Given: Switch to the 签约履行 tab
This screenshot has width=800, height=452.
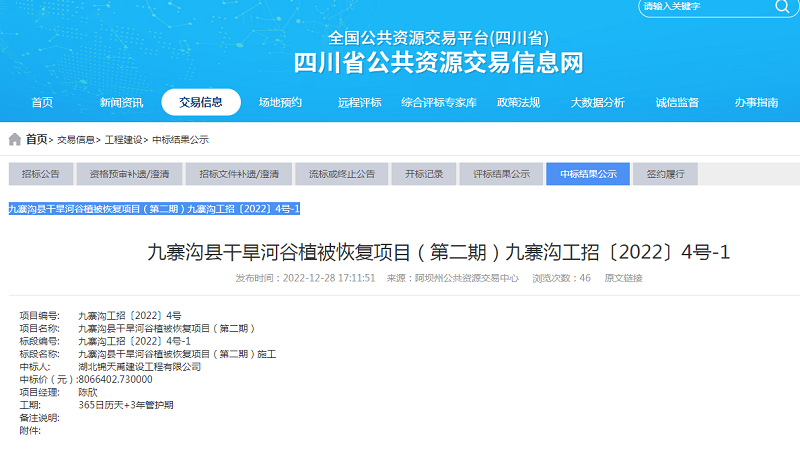Looking at the screenshot, I should (x=665, y=174).
